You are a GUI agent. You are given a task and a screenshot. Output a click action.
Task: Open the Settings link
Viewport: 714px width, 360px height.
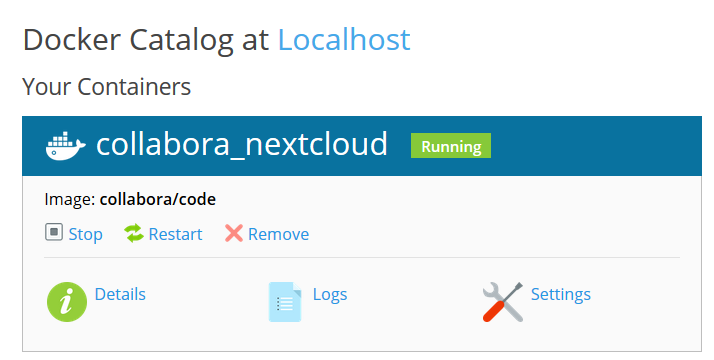pyautogui.click(x=561, y=294)
